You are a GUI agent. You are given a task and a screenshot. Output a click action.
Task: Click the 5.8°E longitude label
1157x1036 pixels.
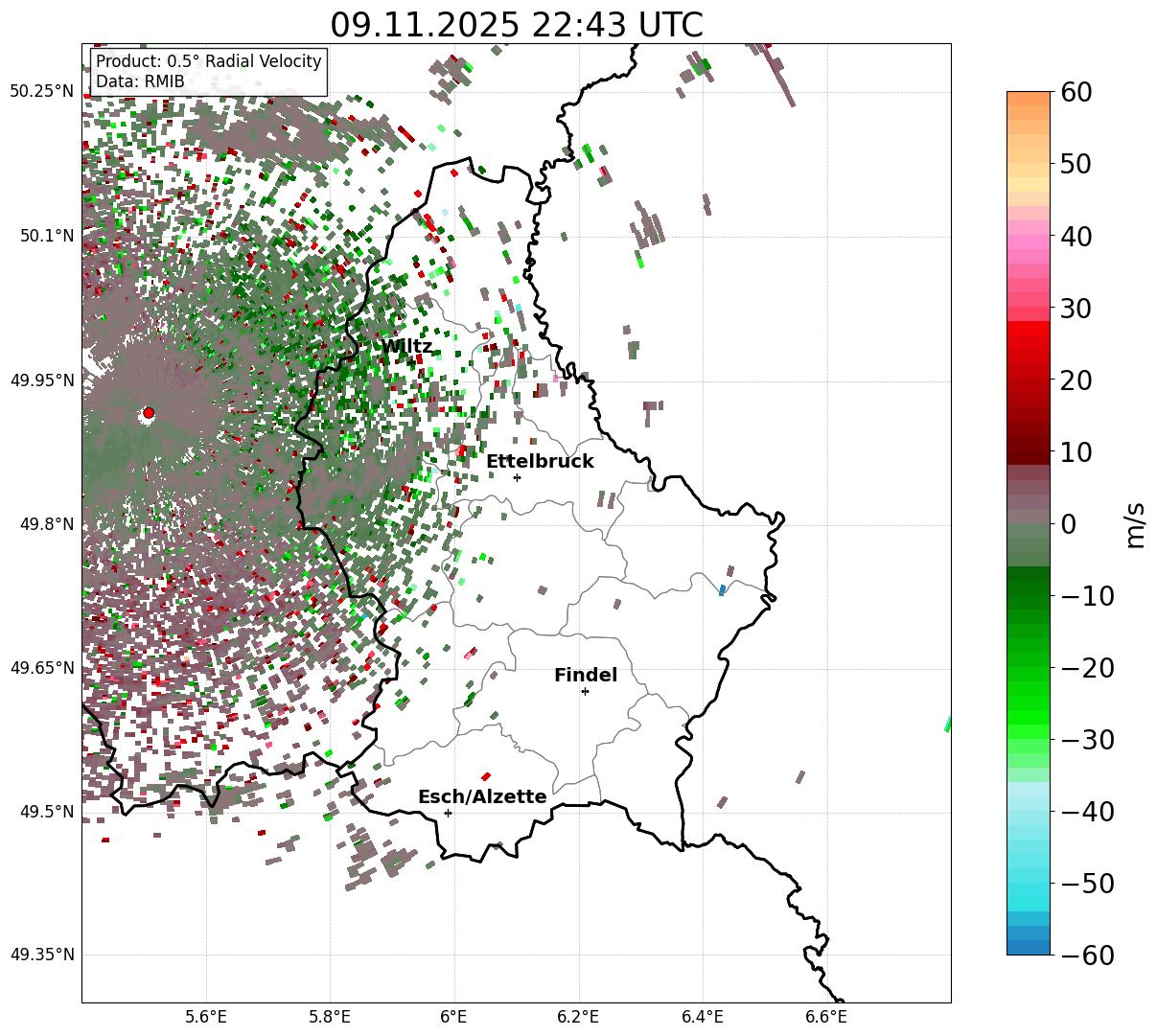(331, 1017)
